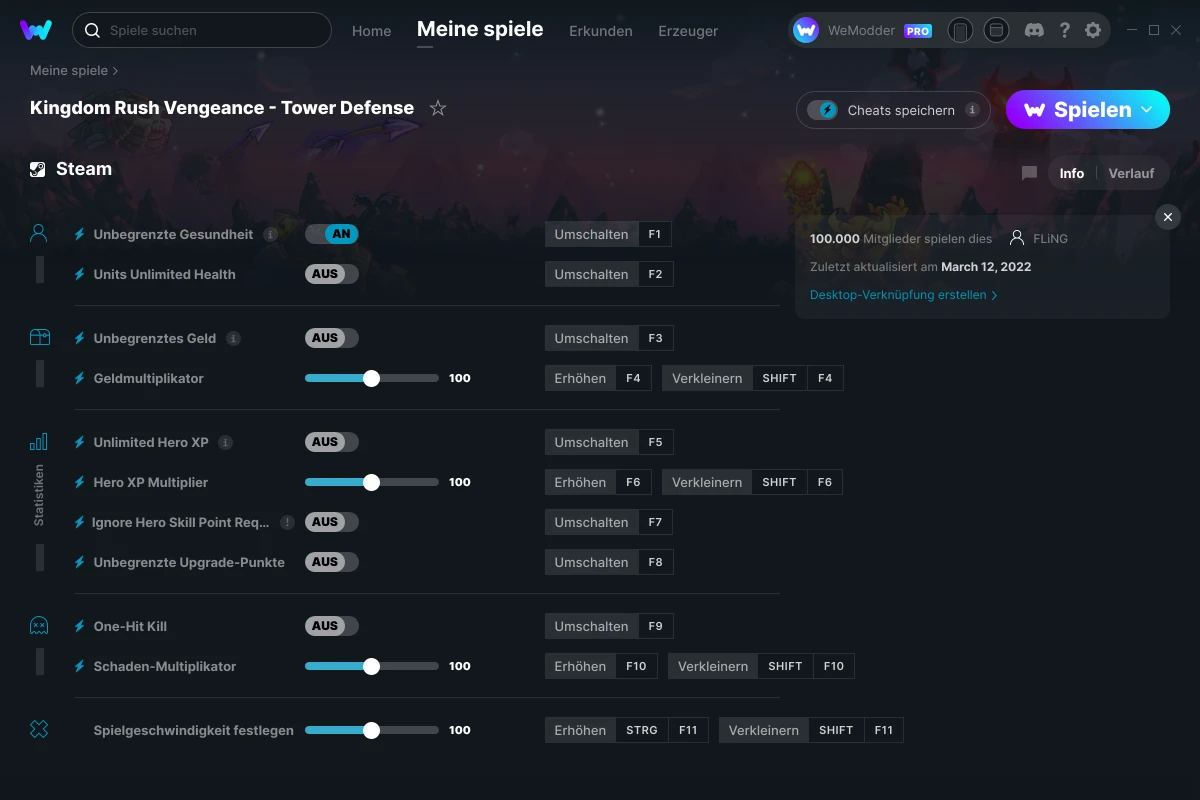Open the Erkunden tab
Screen dimensions: 1200x800
click(x=601, y=31)
